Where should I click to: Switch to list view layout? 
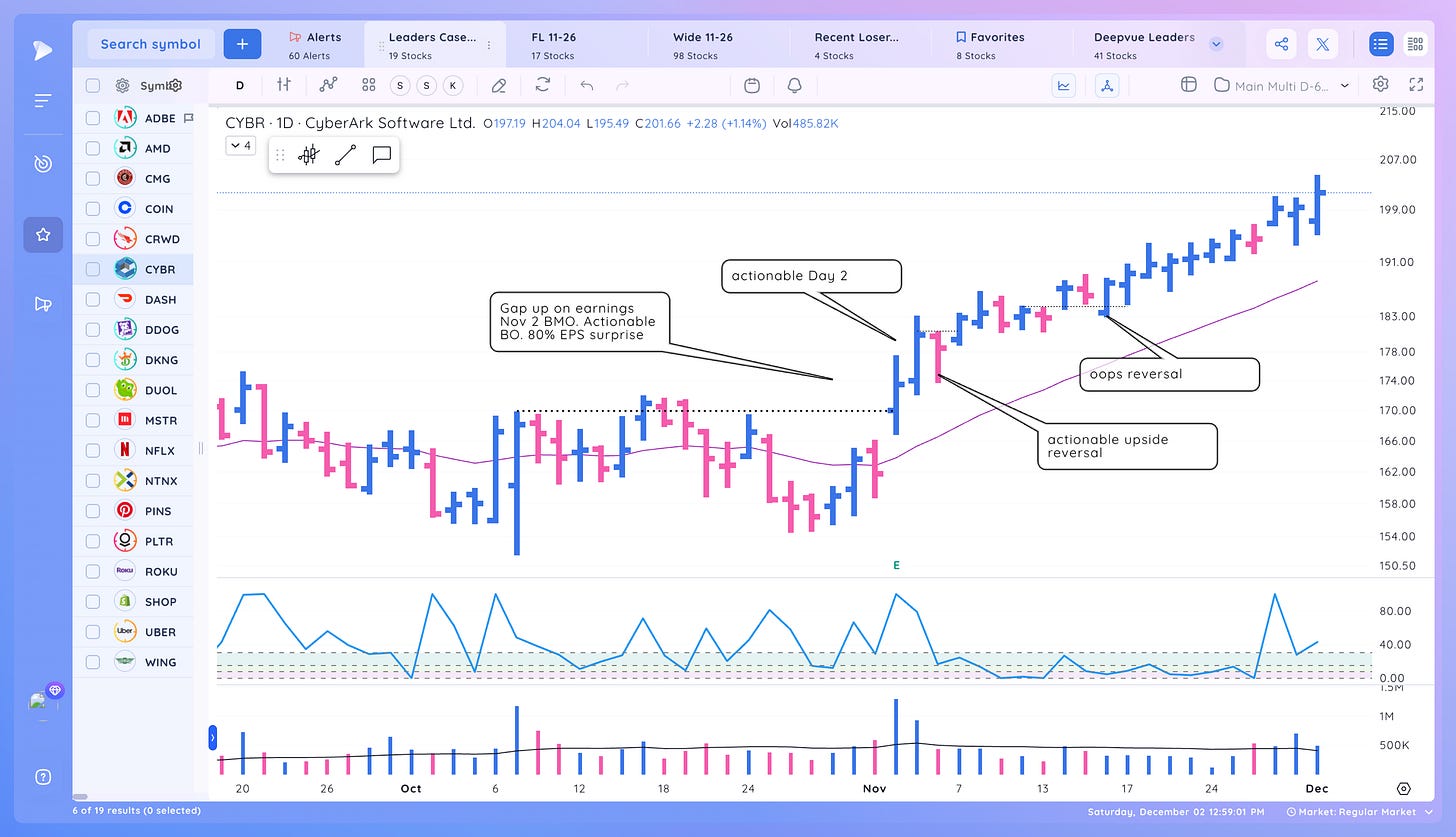point(1381,44)
